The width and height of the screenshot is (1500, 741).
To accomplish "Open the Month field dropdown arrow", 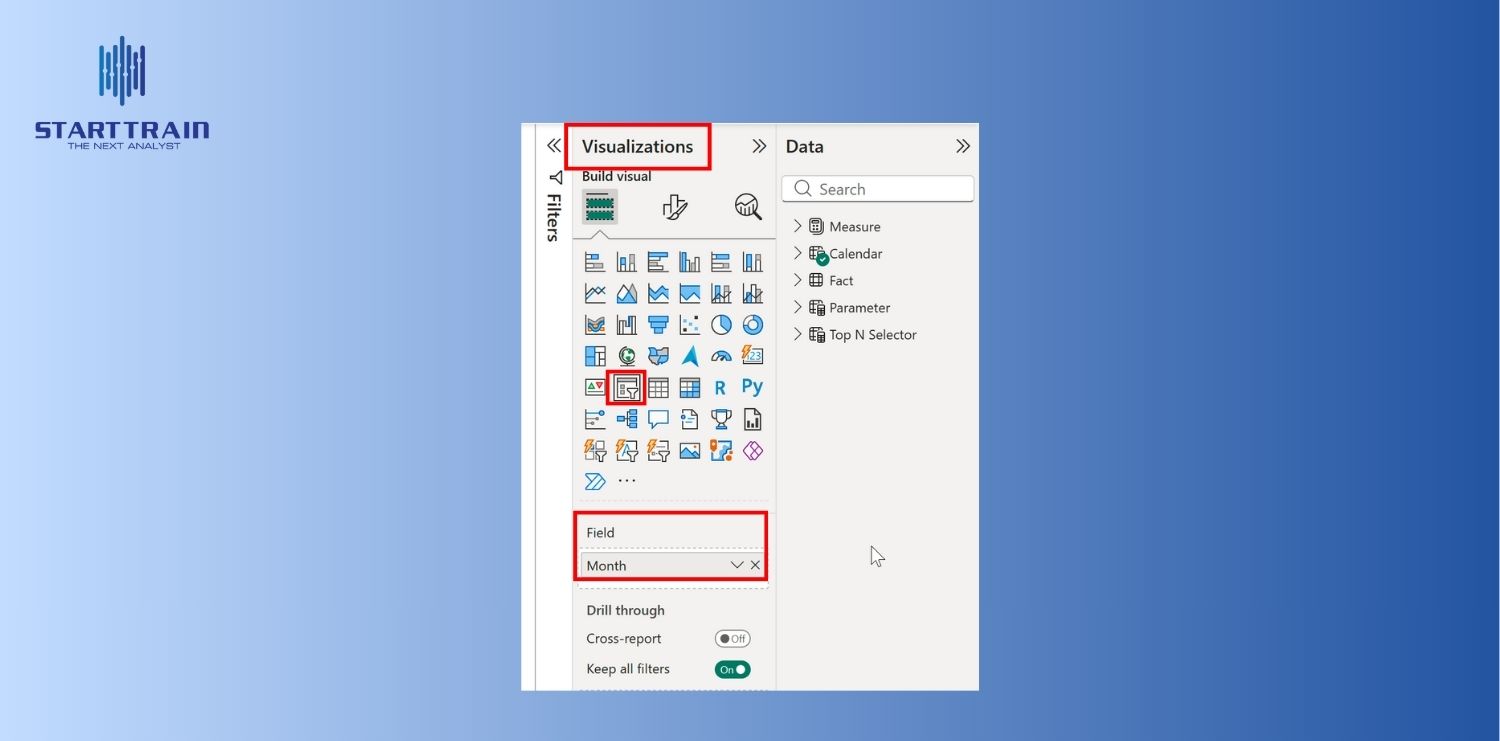I will (737, 566).
